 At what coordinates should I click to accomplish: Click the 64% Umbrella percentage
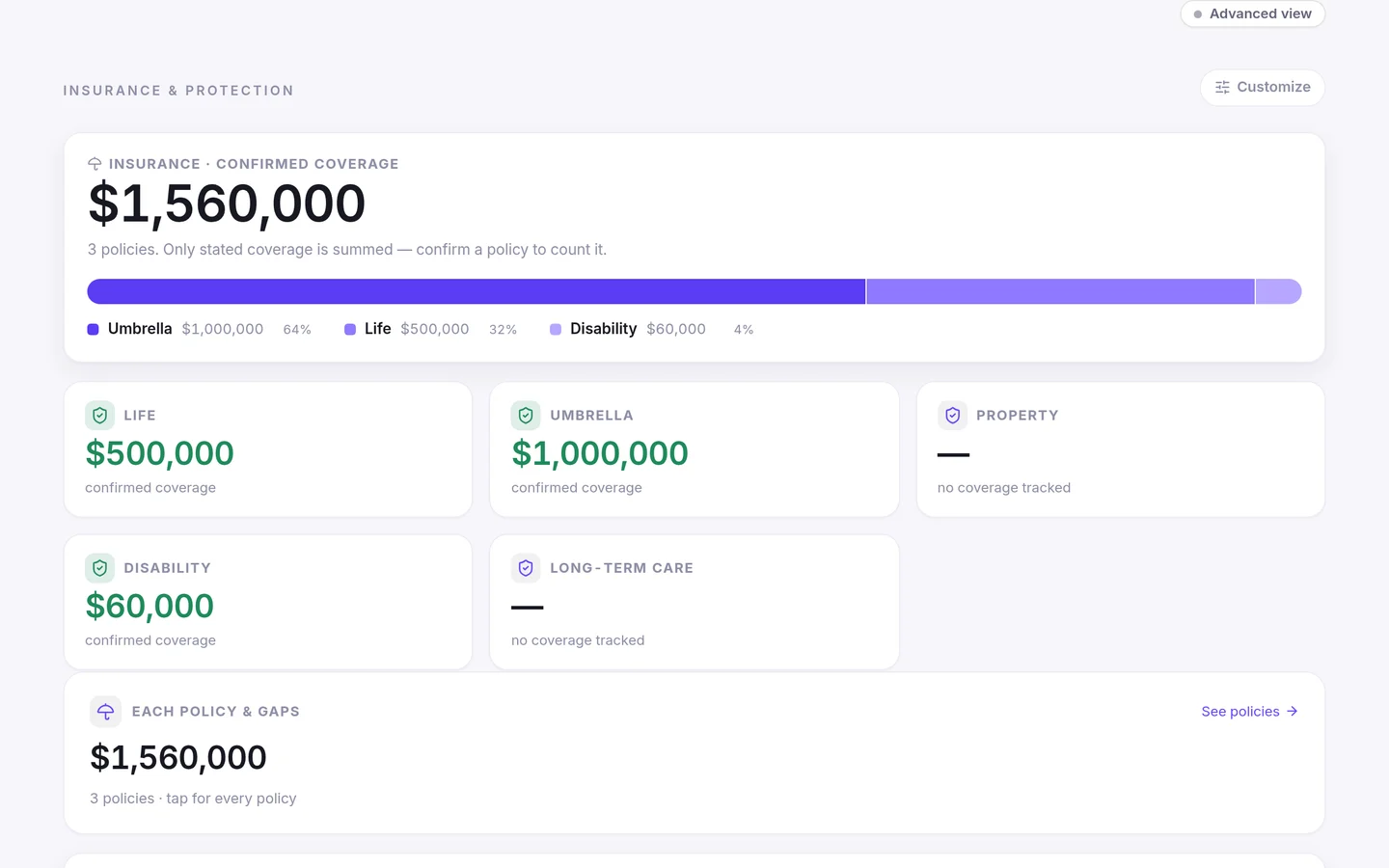coord(297,330)
